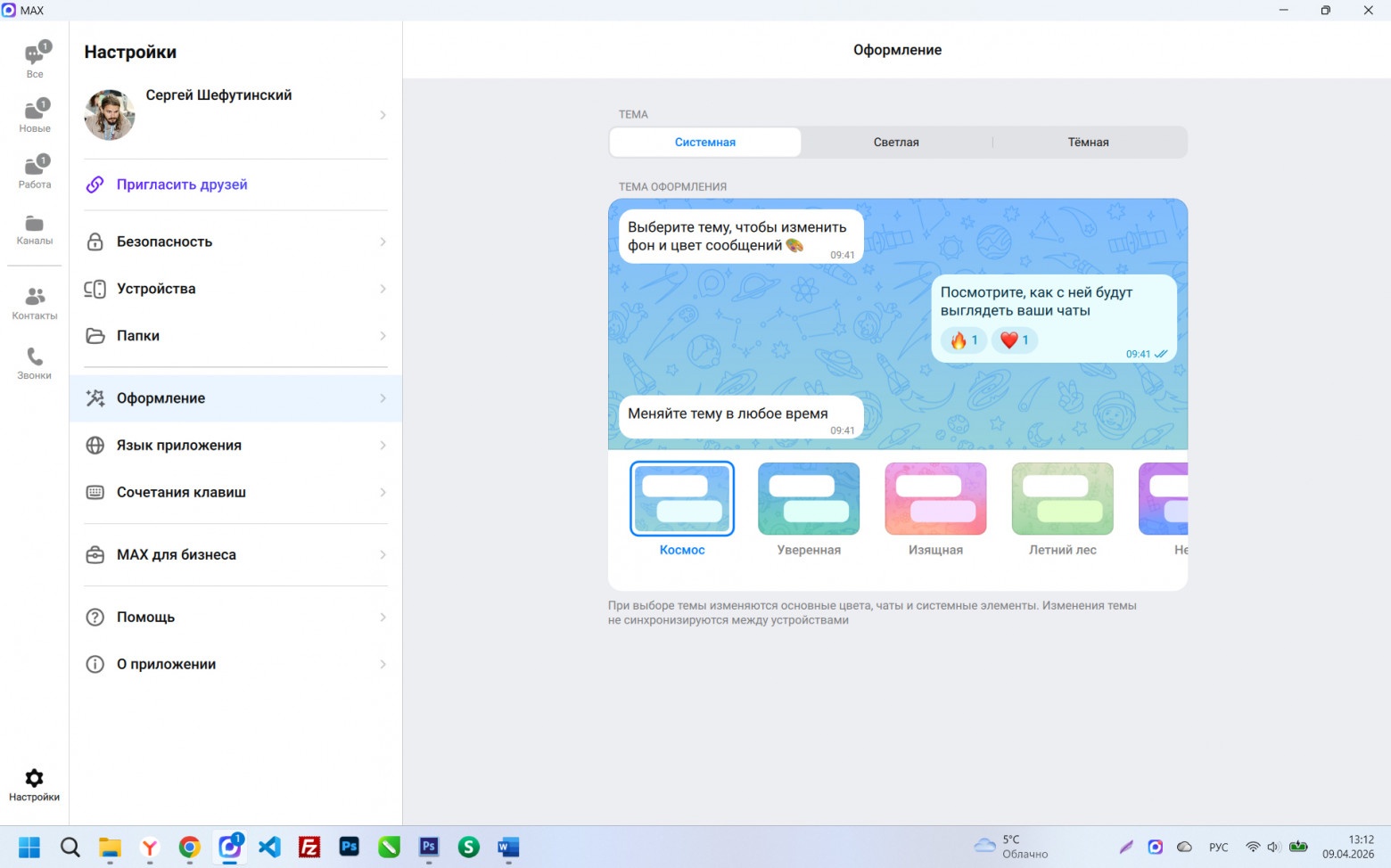The image size is (1391, 868).
Task: Expand the profile row chevron for Сергей Шефутинский
Action: click(383, 115)
